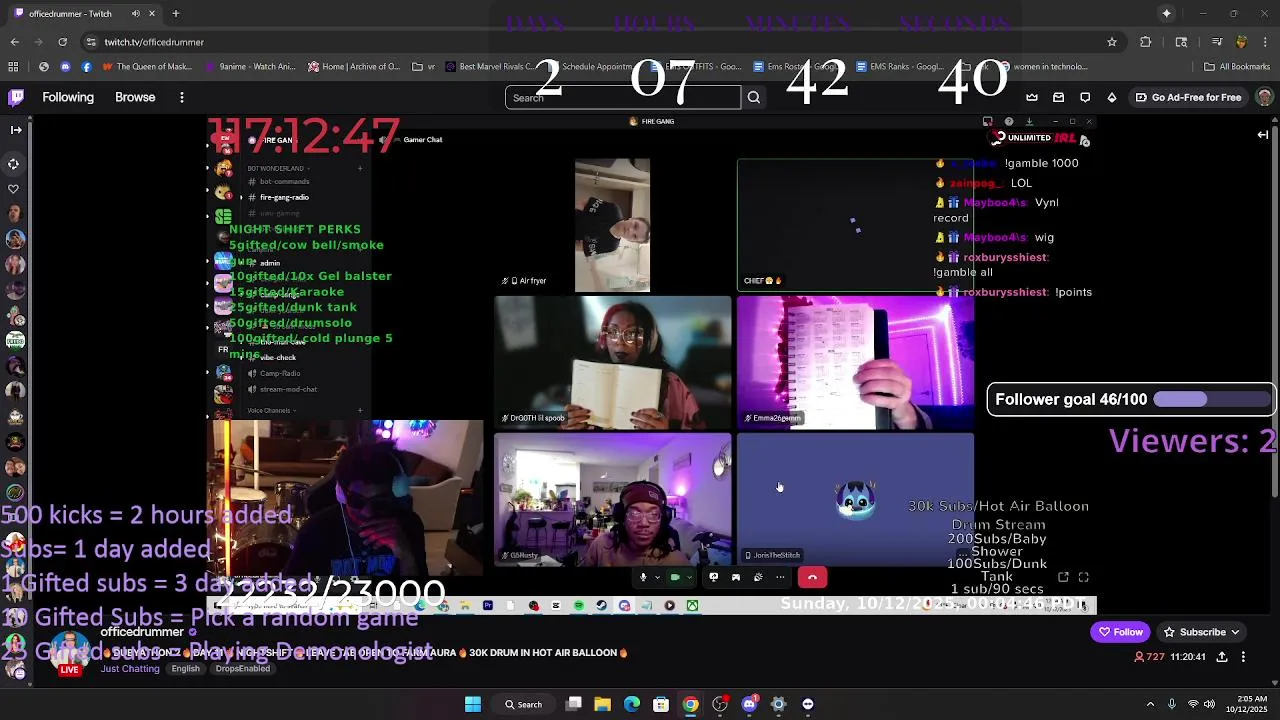The height and width of the screenshot is (720, 1280).
Task: Open the Twitch user avatar menu
Action: pos(1264,97)
